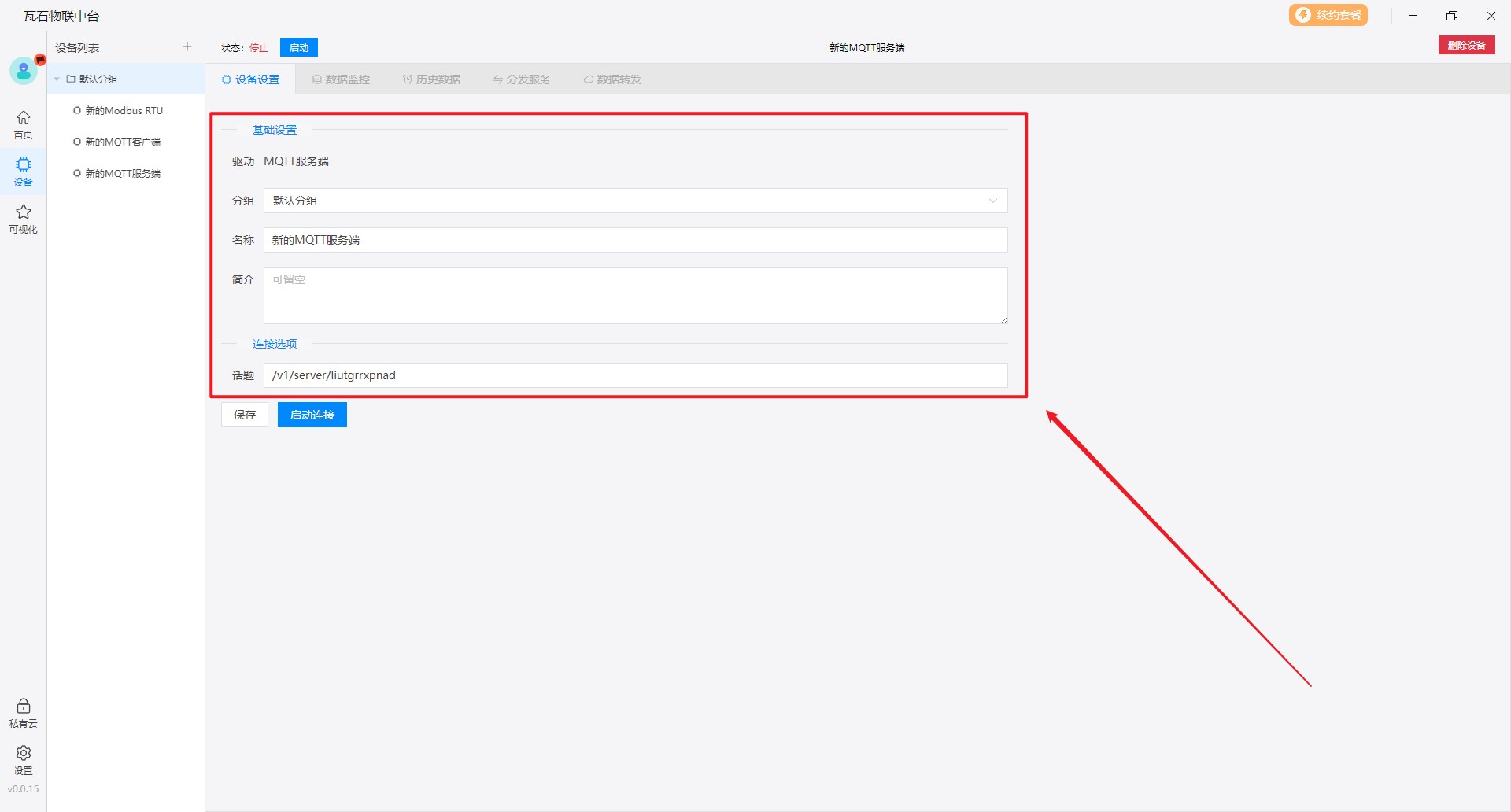Click the user avatar icon

[x=24, y=72]
